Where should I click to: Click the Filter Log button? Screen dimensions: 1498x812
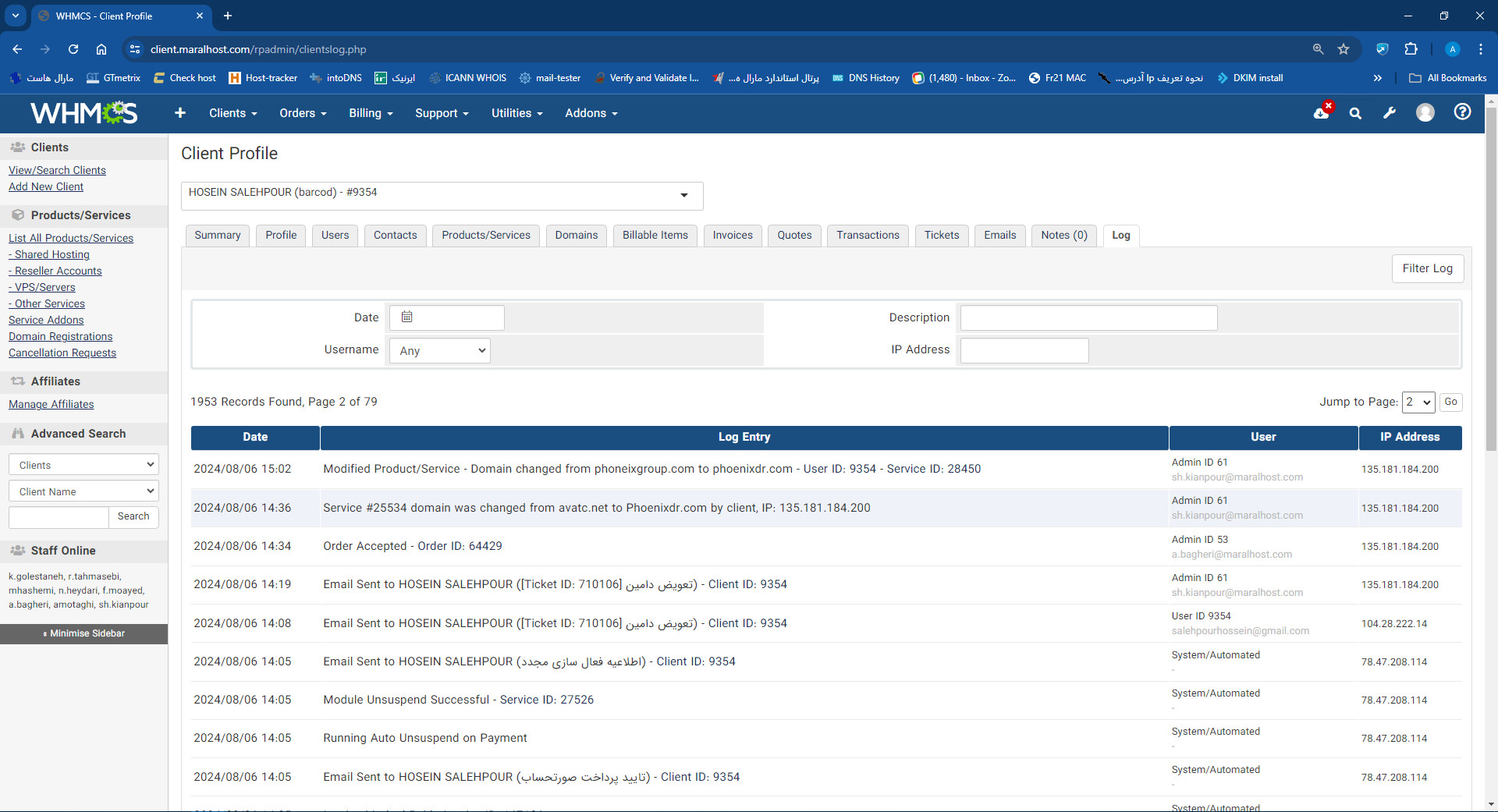click(1427, 268)
